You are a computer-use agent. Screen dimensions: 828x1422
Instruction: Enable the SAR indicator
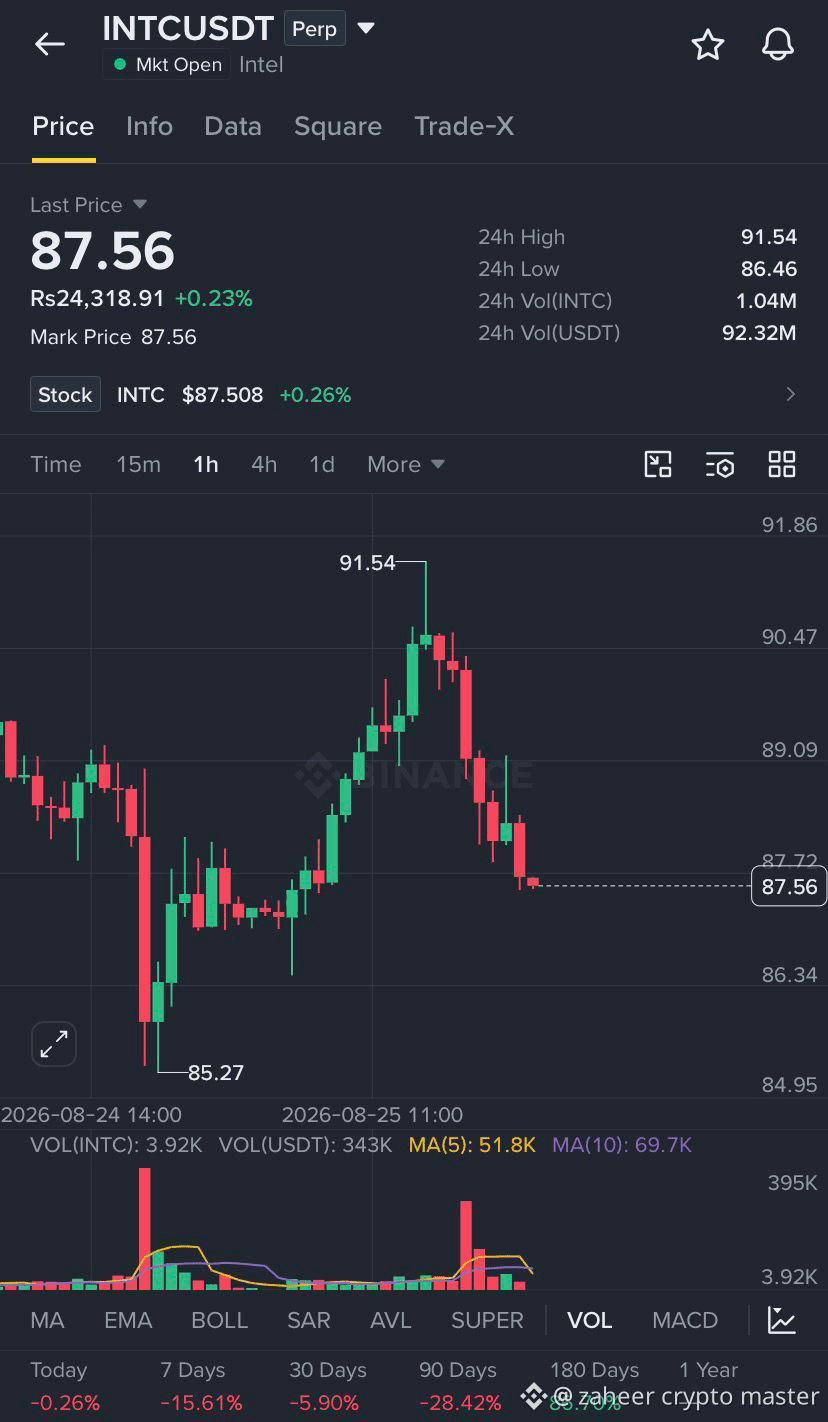click(309, 1320)
